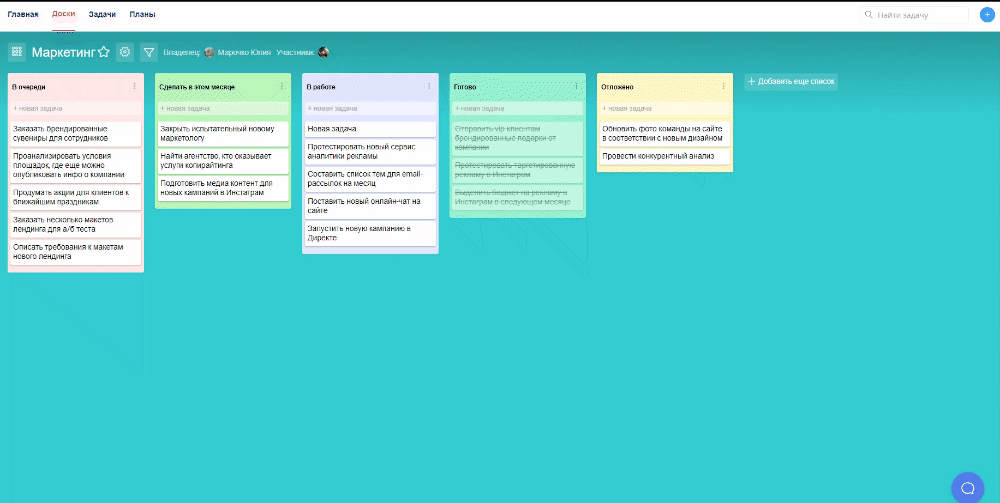1000x503 pixels.
Task: Switch to the Задачи tab
Action: point(102,15)
